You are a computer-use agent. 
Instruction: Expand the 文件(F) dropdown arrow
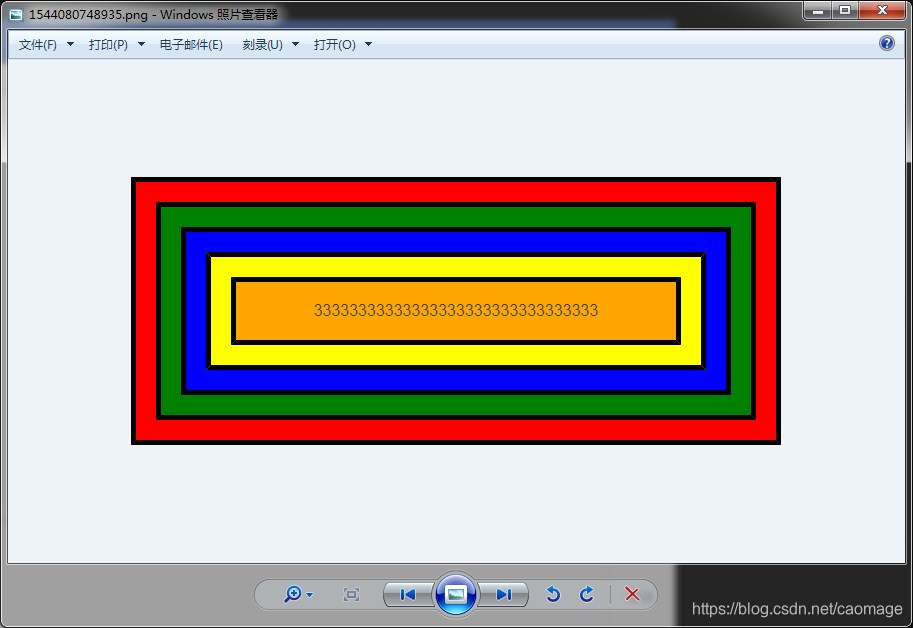[70, 44]
